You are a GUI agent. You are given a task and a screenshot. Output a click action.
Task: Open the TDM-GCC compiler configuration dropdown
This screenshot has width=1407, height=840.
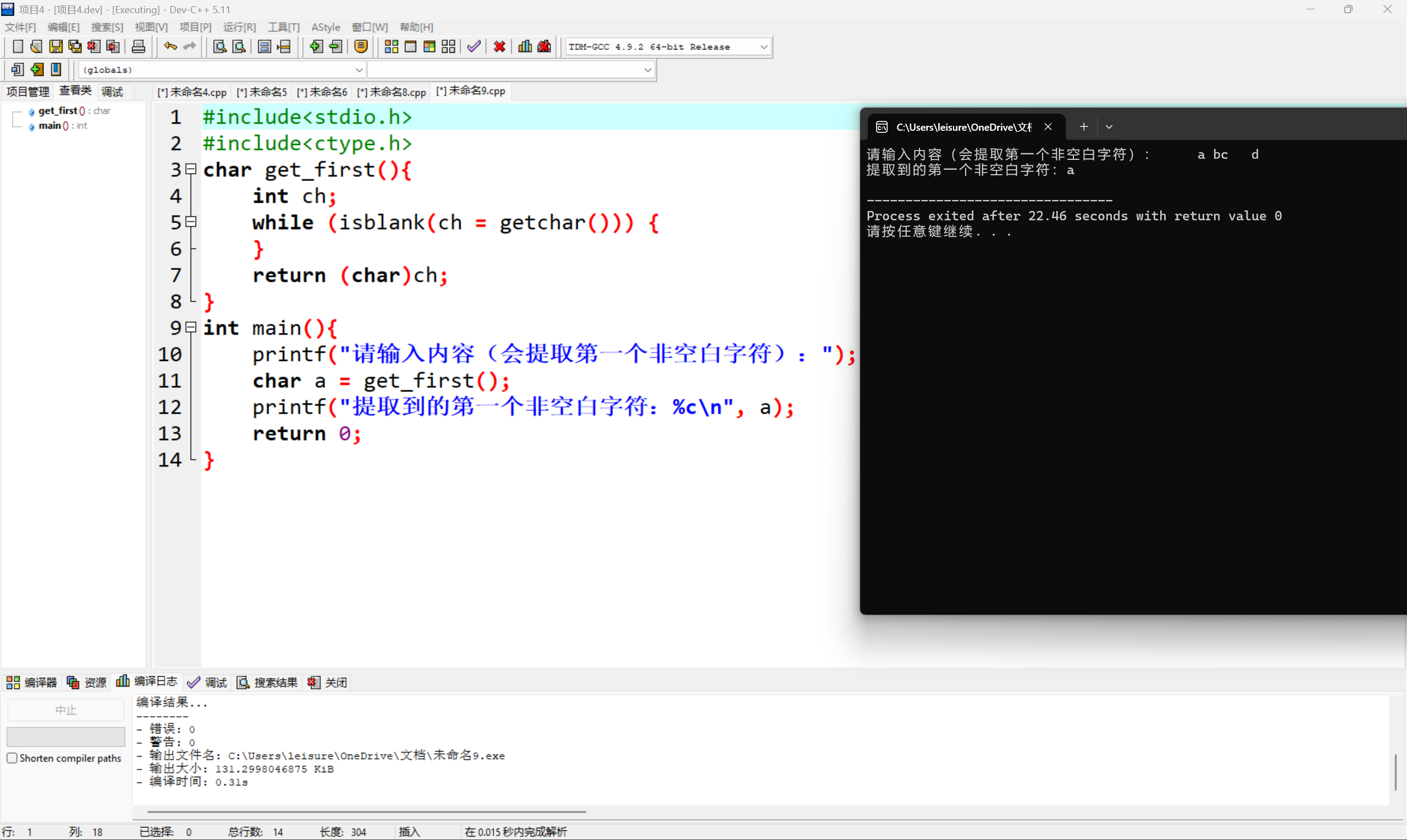[765, 46]
